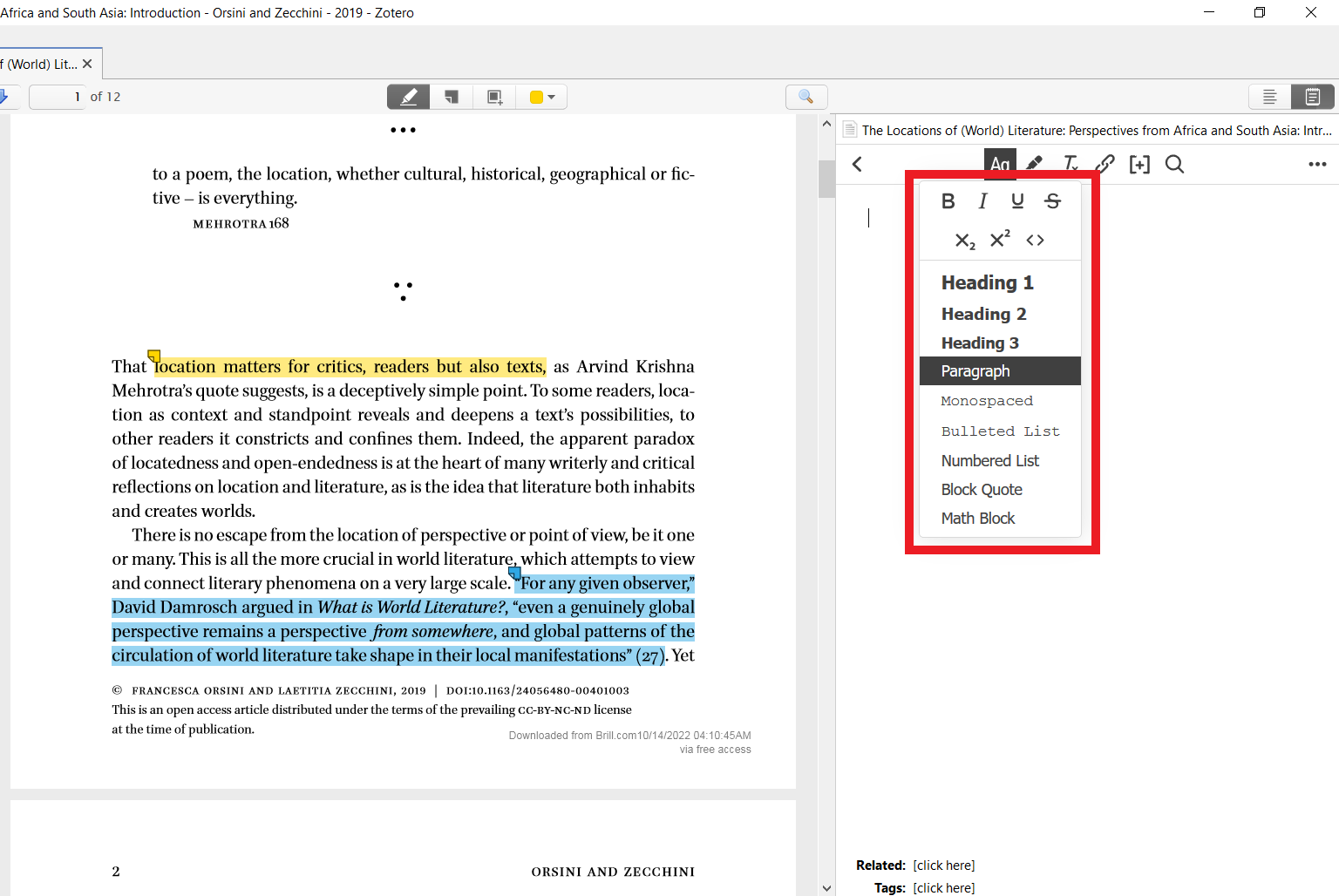Clear formatting with the Tx icon
Screen dimensions: 1339x896
[1070, 164]
